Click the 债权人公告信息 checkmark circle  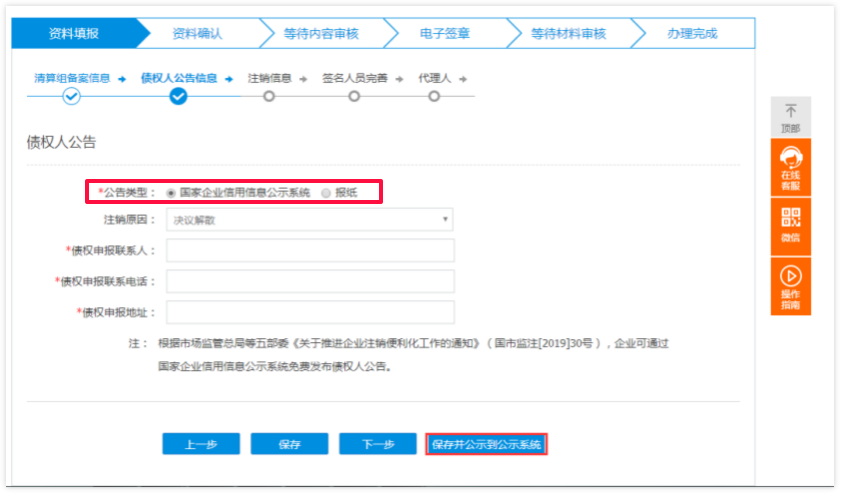(x=178, y=97)
